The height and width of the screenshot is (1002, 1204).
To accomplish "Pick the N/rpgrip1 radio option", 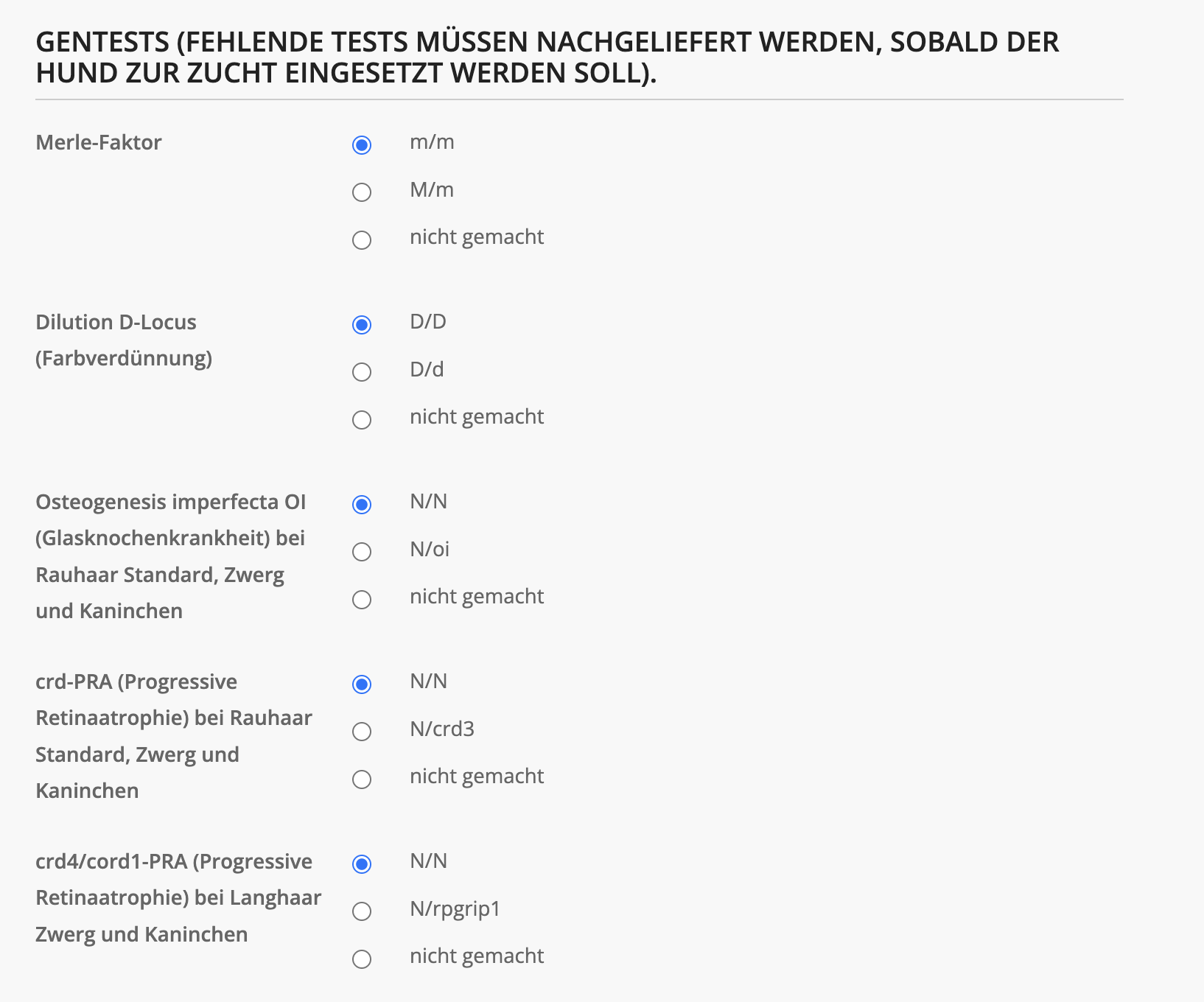I will click(x=361, y=911).
